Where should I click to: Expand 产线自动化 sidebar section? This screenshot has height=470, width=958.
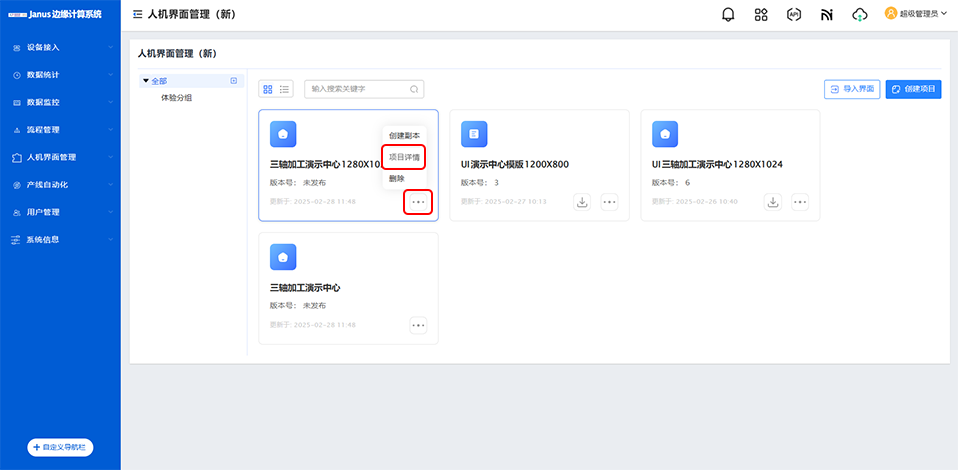pos(60,185)
